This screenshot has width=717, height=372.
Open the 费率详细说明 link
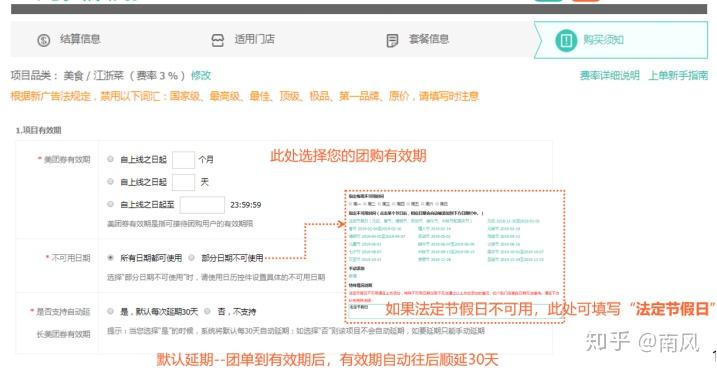pos(610,75)
